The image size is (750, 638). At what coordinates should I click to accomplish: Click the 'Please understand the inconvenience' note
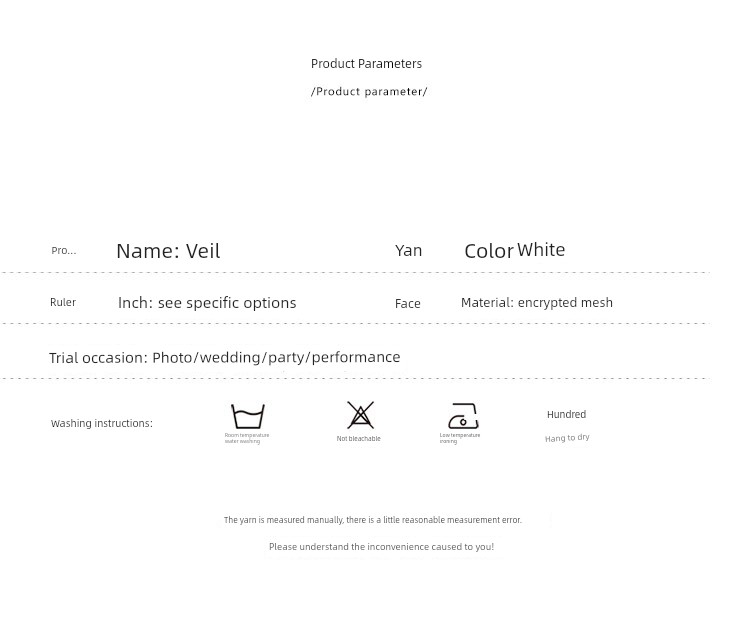[381, 547]
